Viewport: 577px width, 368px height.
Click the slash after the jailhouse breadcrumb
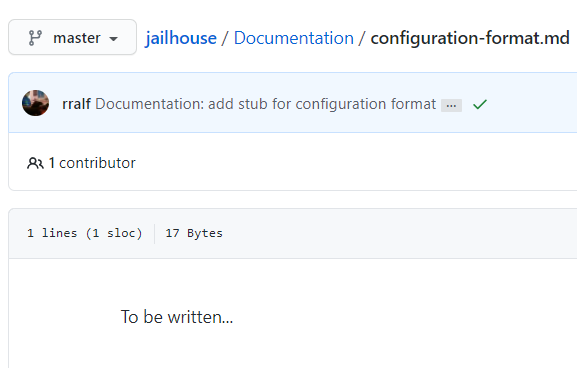pos(225,38)
